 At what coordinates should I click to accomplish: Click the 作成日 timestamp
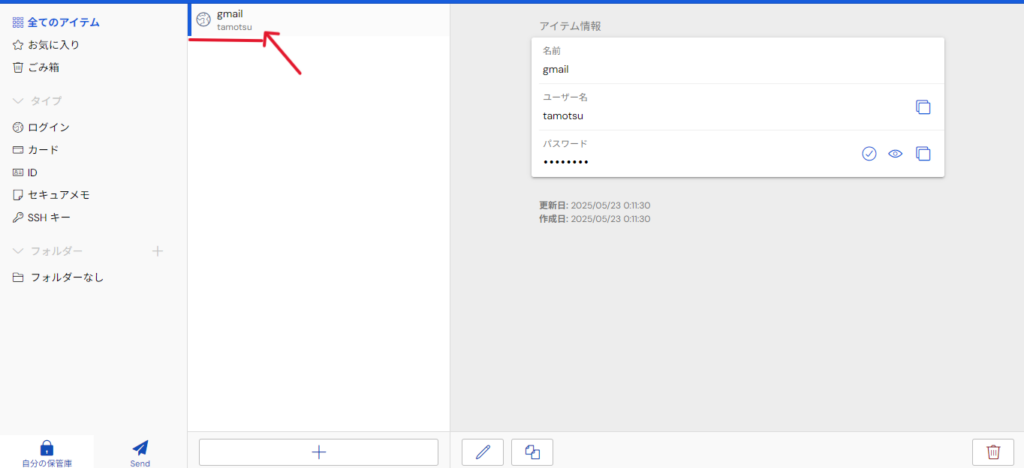pos(594,219)
